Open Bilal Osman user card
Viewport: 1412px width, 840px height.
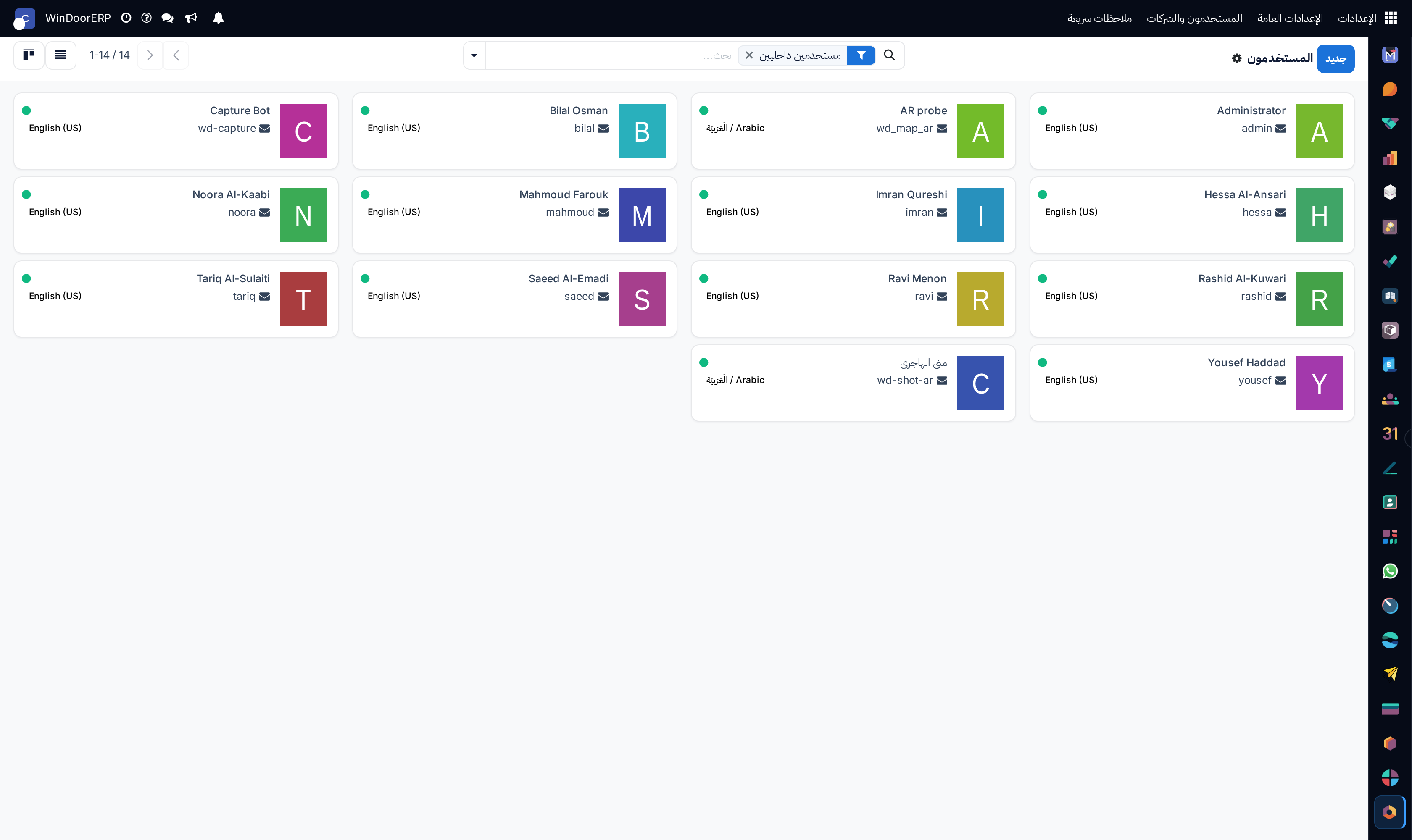514,131
